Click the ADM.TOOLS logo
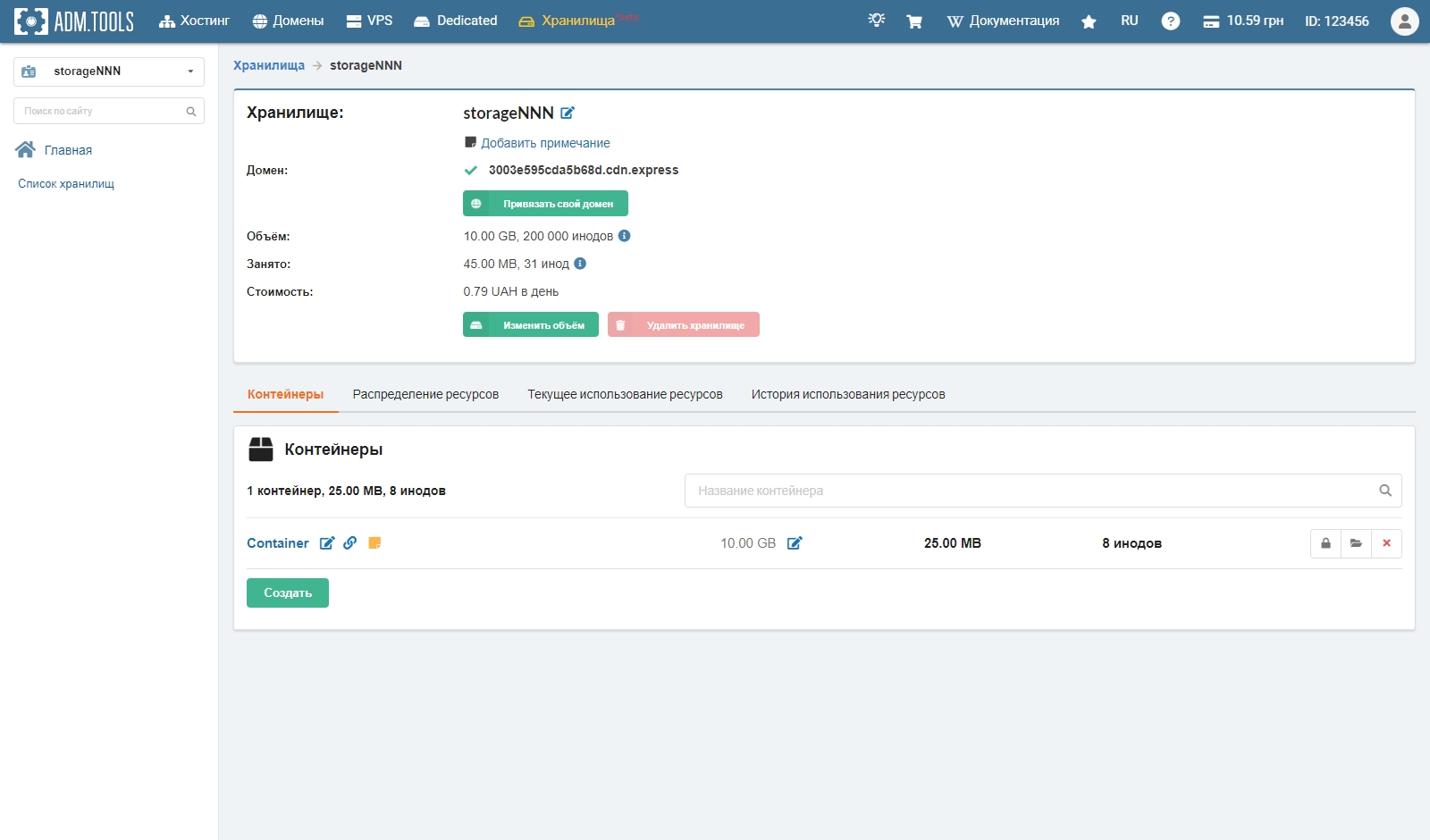The image size is (1430, 840). [74, 21]
